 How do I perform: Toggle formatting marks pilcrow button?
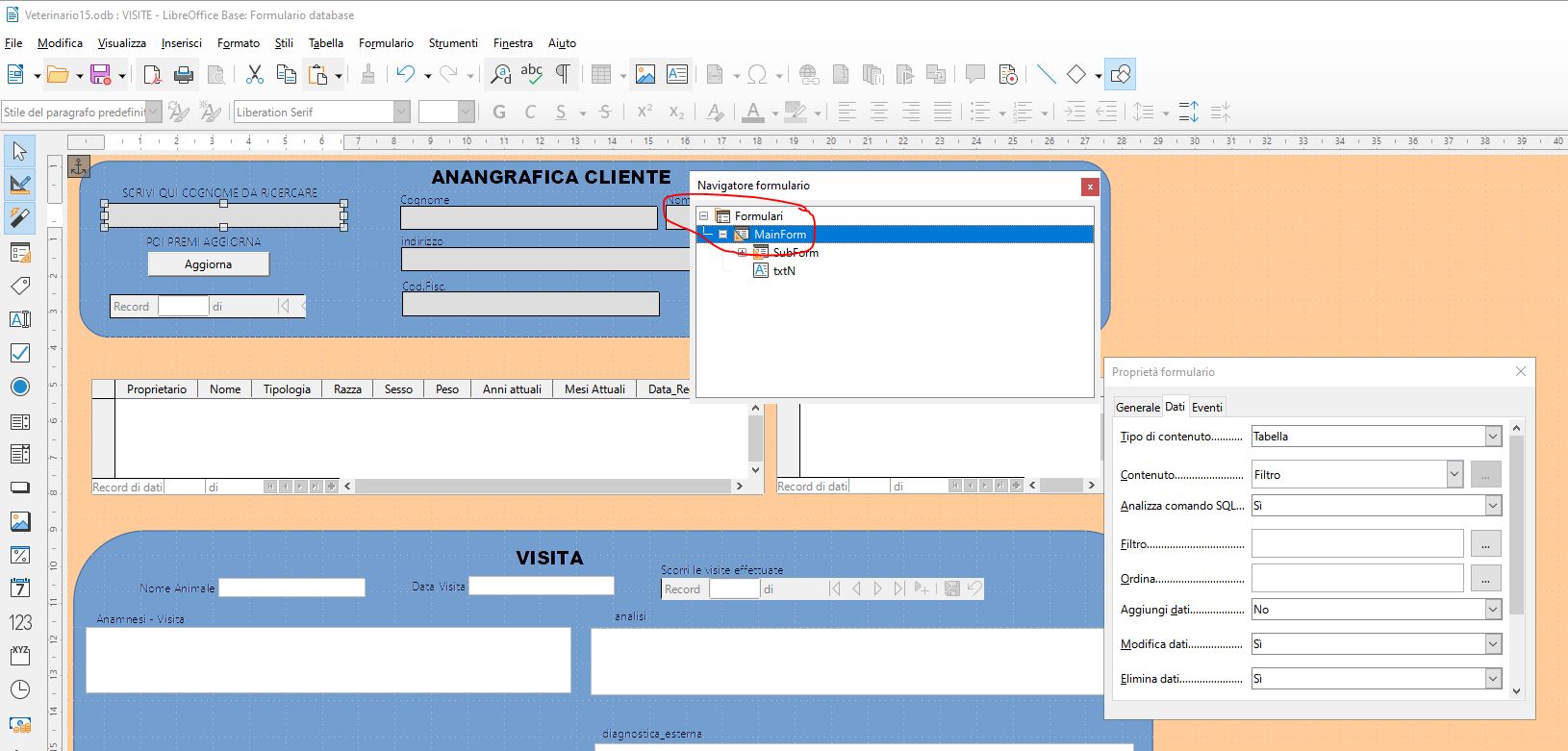[563, 74]
